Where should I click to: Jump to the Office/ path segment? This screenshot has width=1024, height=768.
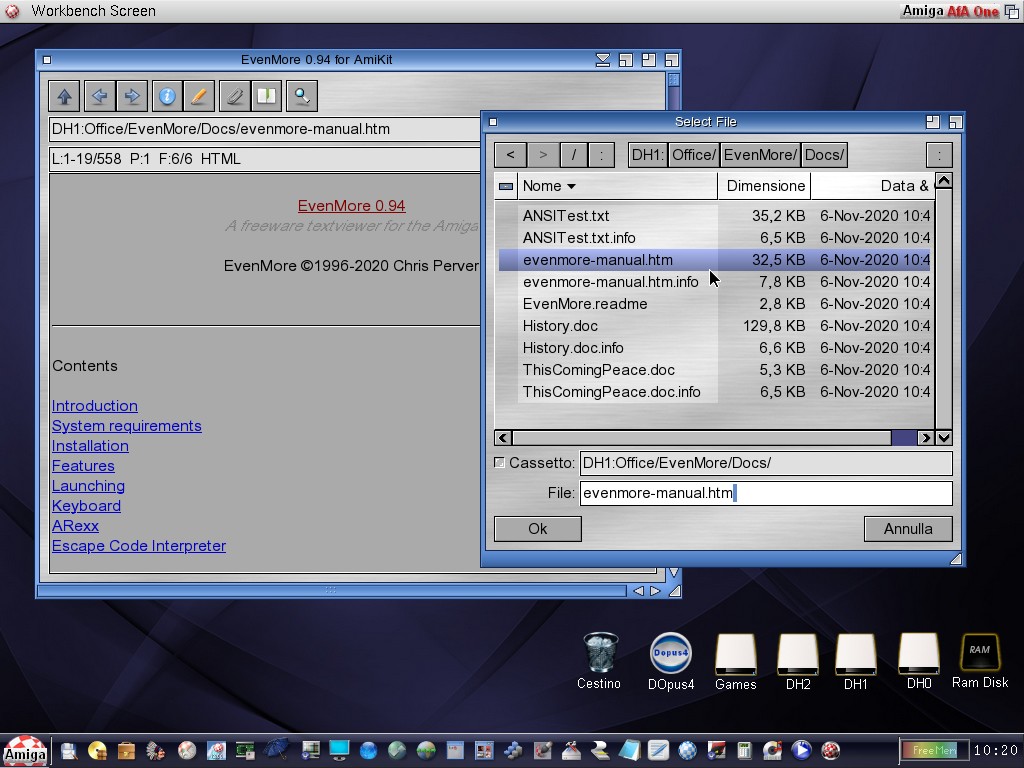point(693,155)
